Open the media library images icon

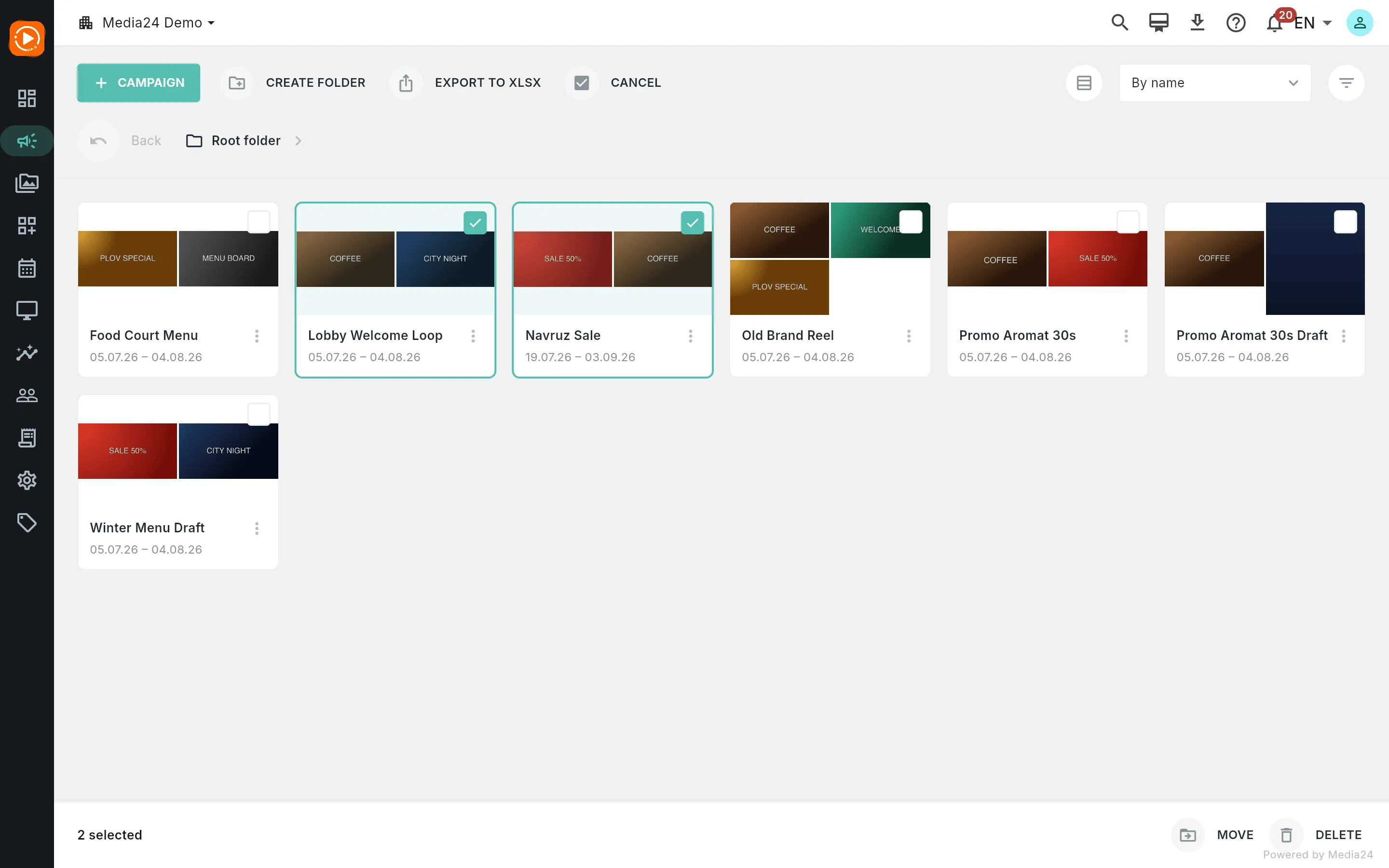coord(27,183)
